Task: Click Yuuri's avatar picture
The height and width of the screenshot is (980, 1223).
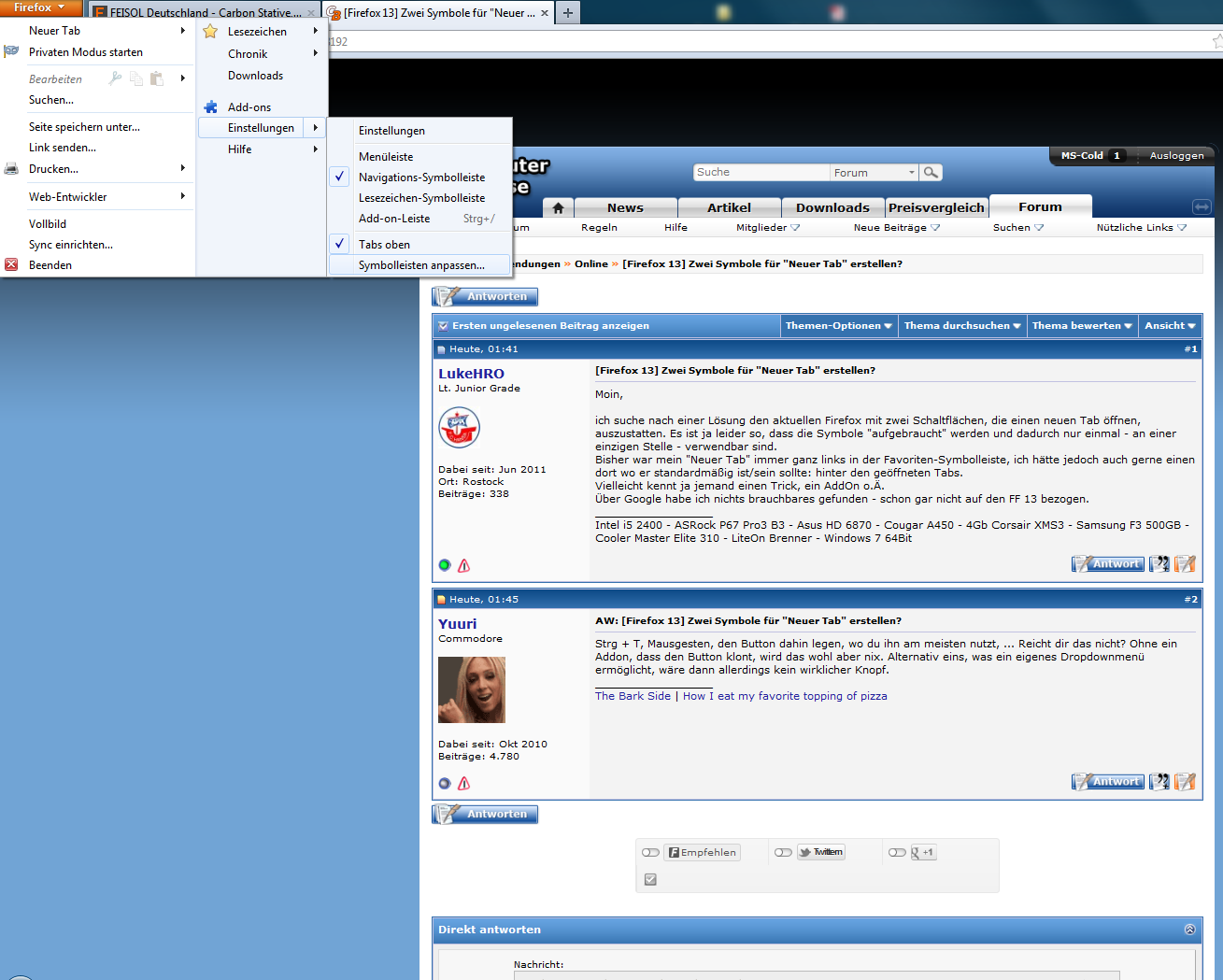Action: [x=472, y=689]
